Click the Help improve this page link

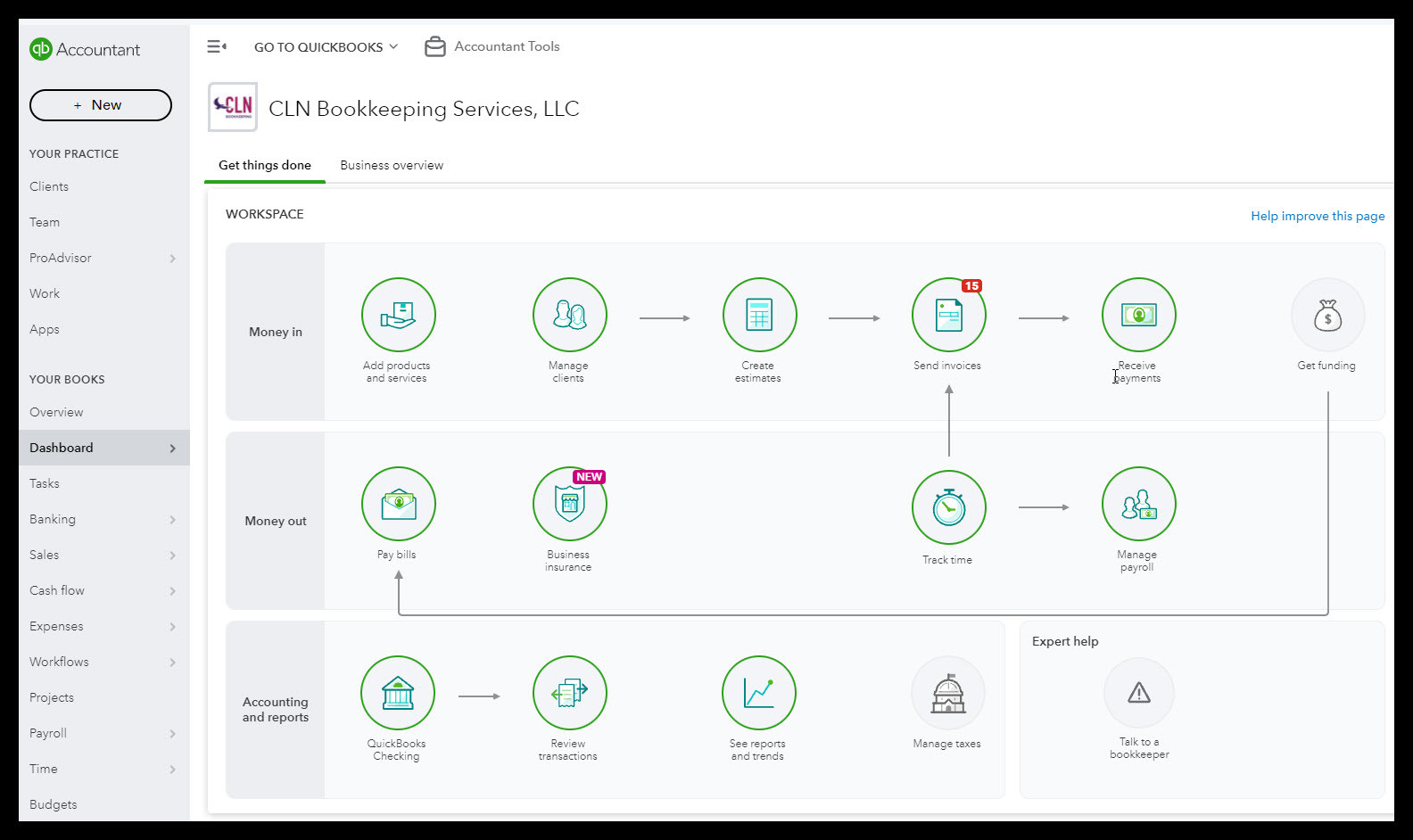pos(1317,216)
